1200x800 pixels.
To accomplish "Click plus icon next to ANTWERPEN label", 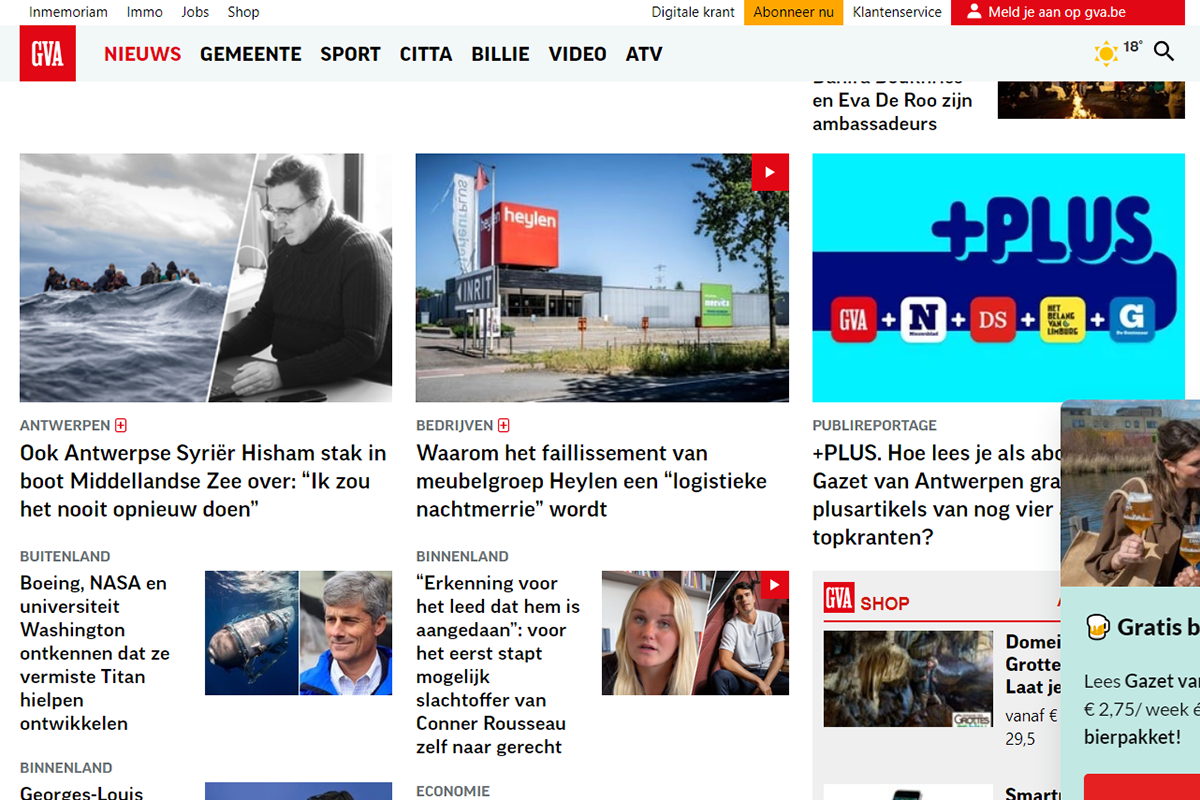I will click(121, 425).
